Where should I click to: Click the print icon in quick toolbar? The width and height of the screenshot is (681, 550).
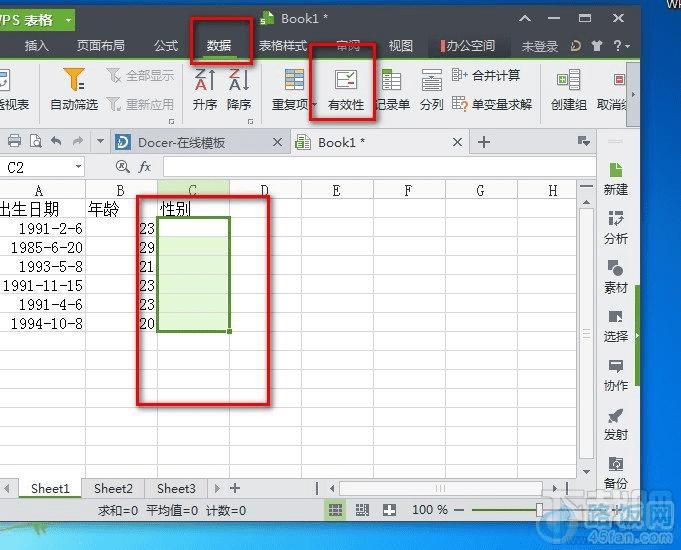pyautogui.click(x=14, y=141)
